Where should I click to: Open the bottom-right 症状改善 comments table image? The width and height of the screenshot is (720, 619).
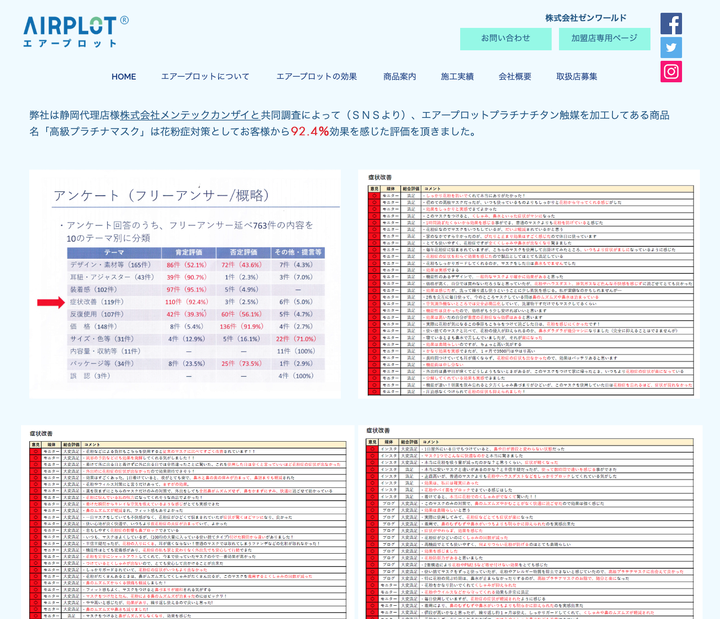(531, 522)
